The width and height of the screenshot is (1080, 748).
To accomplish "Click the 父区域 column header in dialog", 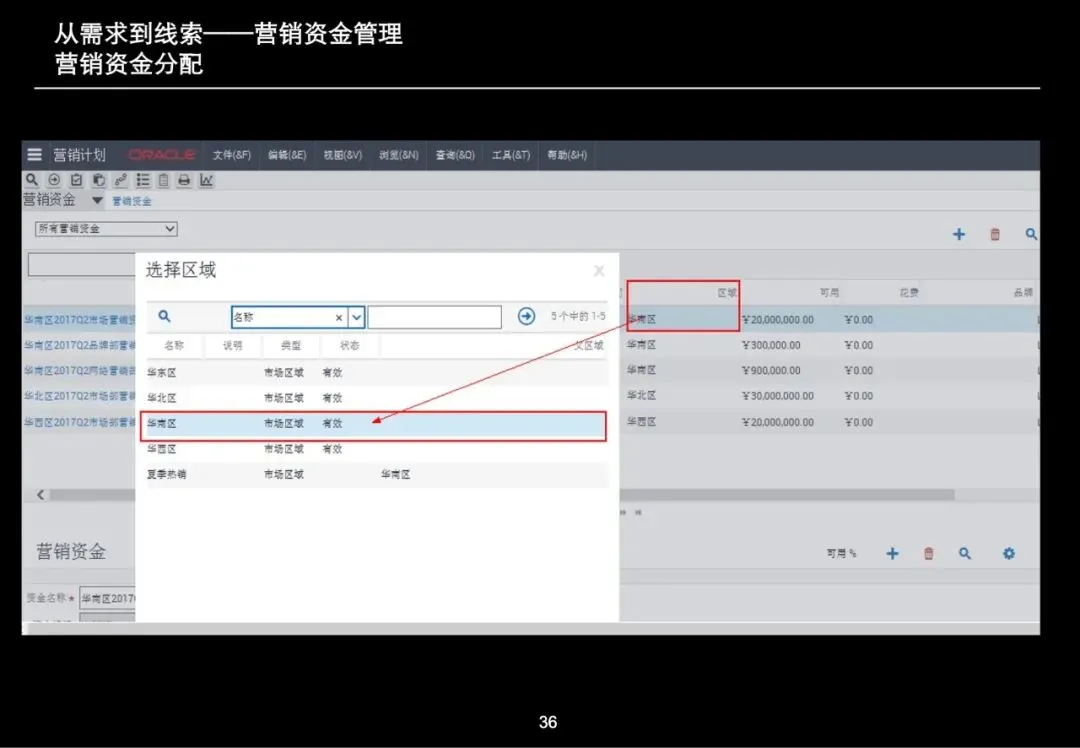I will [589, 345].
